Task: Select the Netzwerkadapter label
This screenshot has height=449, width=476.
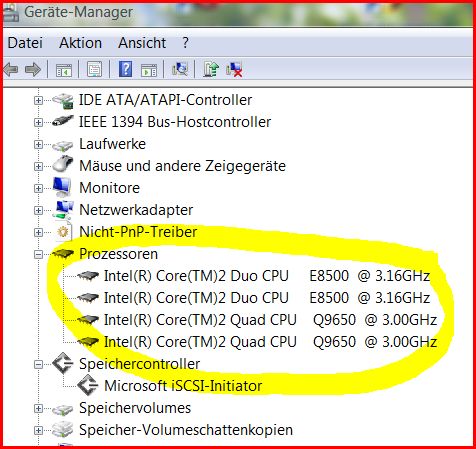Action: (136, 210)
